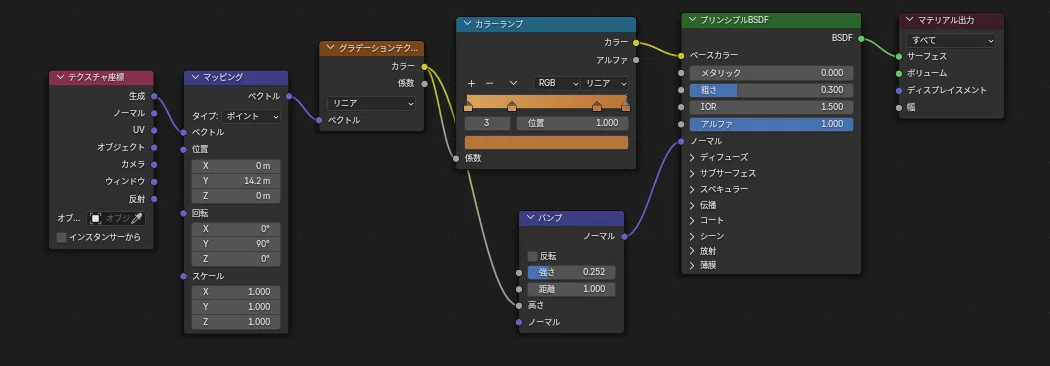The width and height of the screenshot is (1050, 366).
Task: Open the RGB color mode dropdown
Action: click(x=556, y=84)
